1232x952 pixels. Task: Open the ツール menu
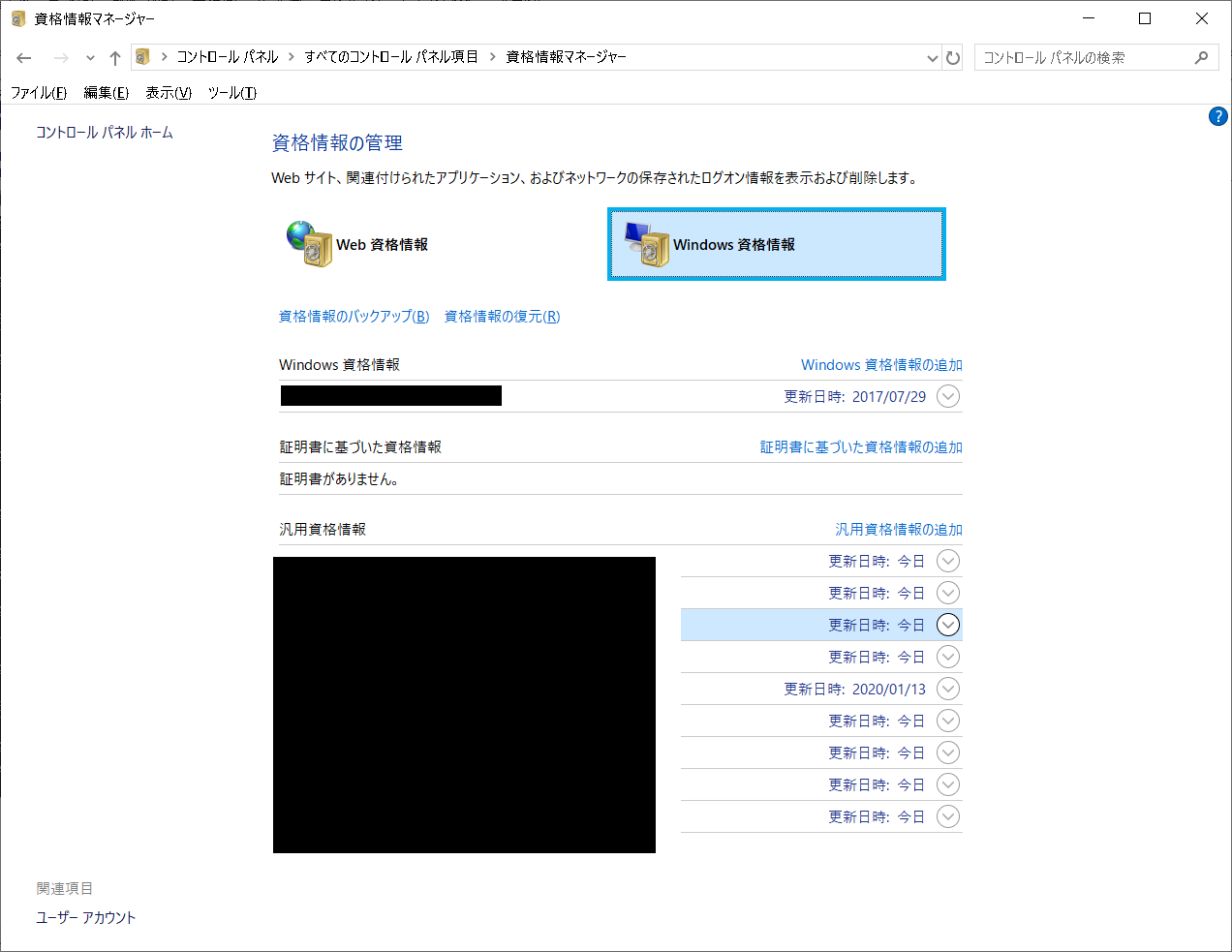pos(232,93)
